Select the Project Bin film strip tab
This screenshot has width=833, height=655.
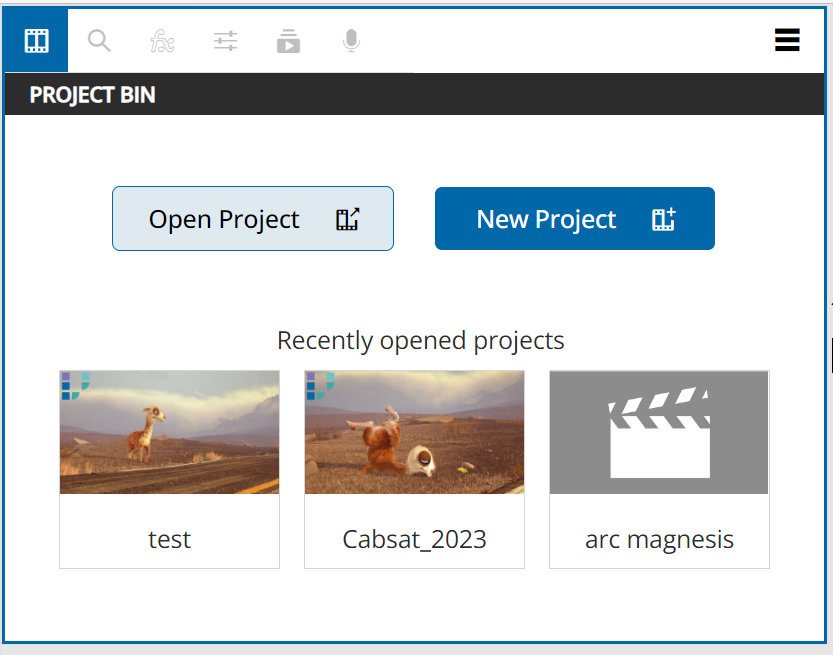37,41
